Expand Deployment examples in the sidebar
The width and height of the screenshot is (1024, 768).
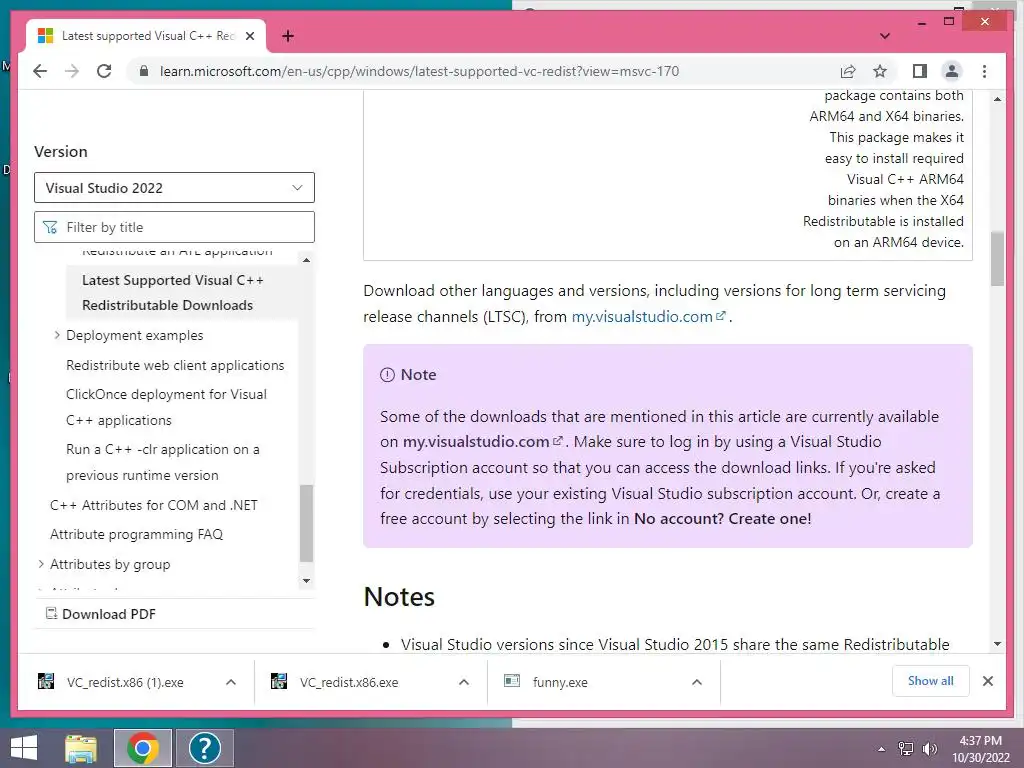[57, 335]
